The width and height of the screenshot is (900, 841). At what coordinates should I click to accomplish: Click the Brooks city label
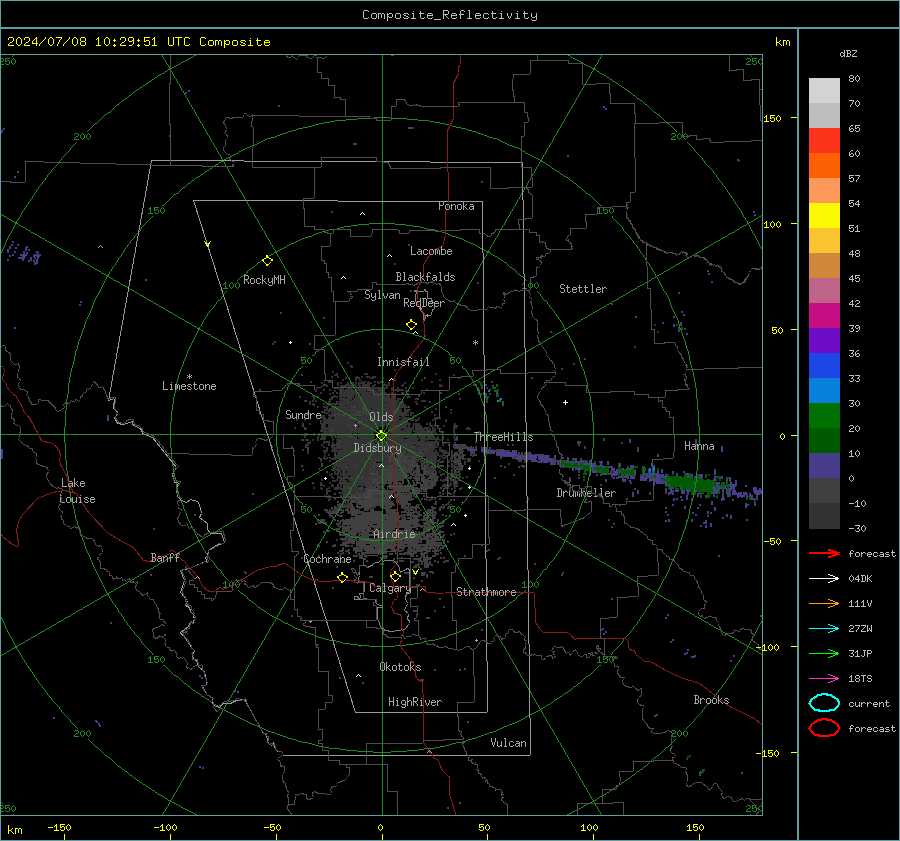coord(711,700)
